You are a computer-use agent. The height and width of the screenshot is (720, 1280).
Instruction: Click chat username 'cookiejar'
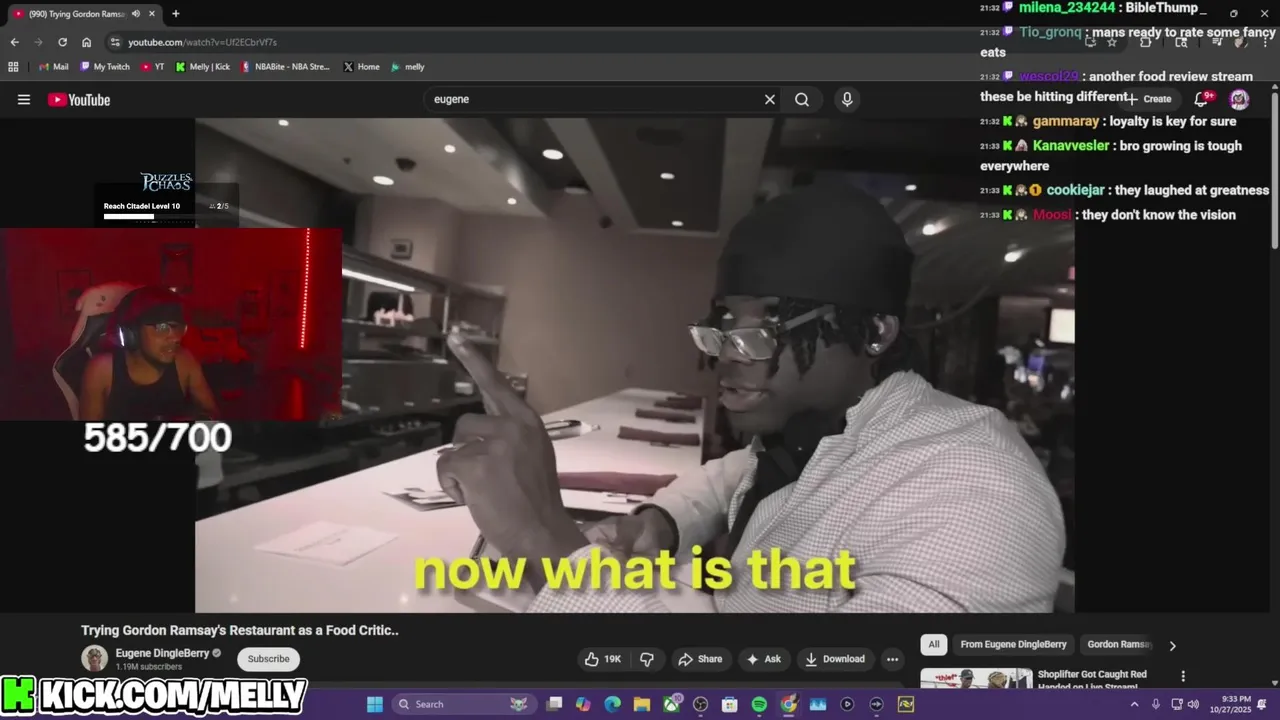pyautogui.click(x=1075, y=190)
